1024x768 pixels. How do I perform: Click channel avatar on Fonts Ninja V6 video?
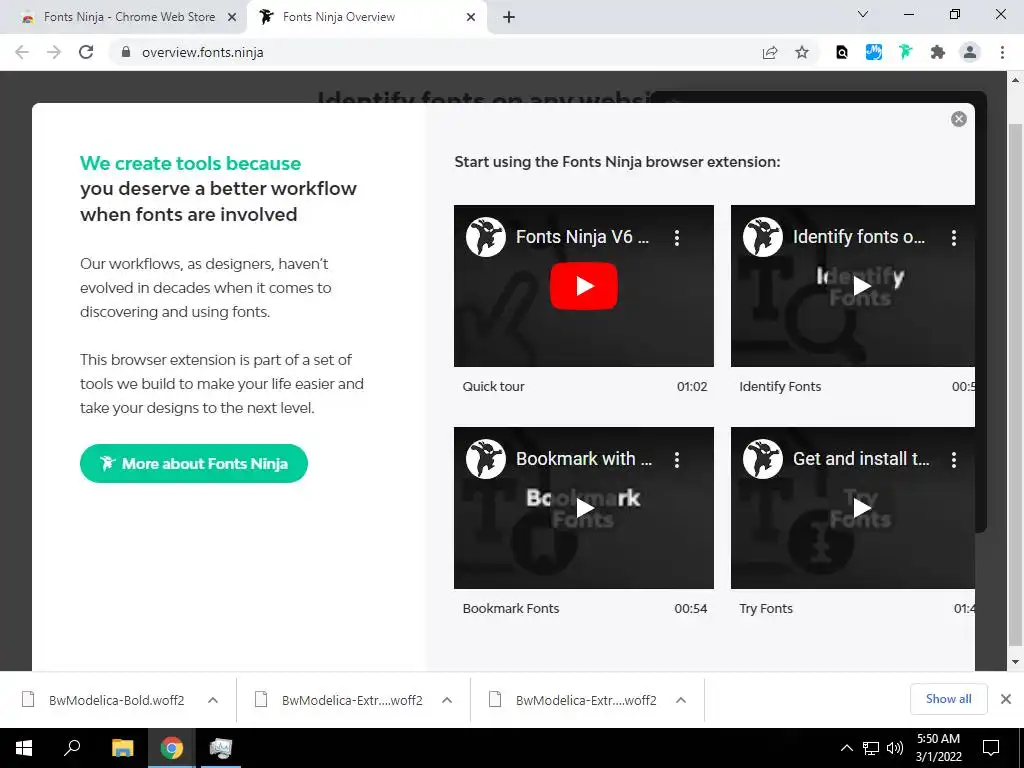(x=486, y=236)
